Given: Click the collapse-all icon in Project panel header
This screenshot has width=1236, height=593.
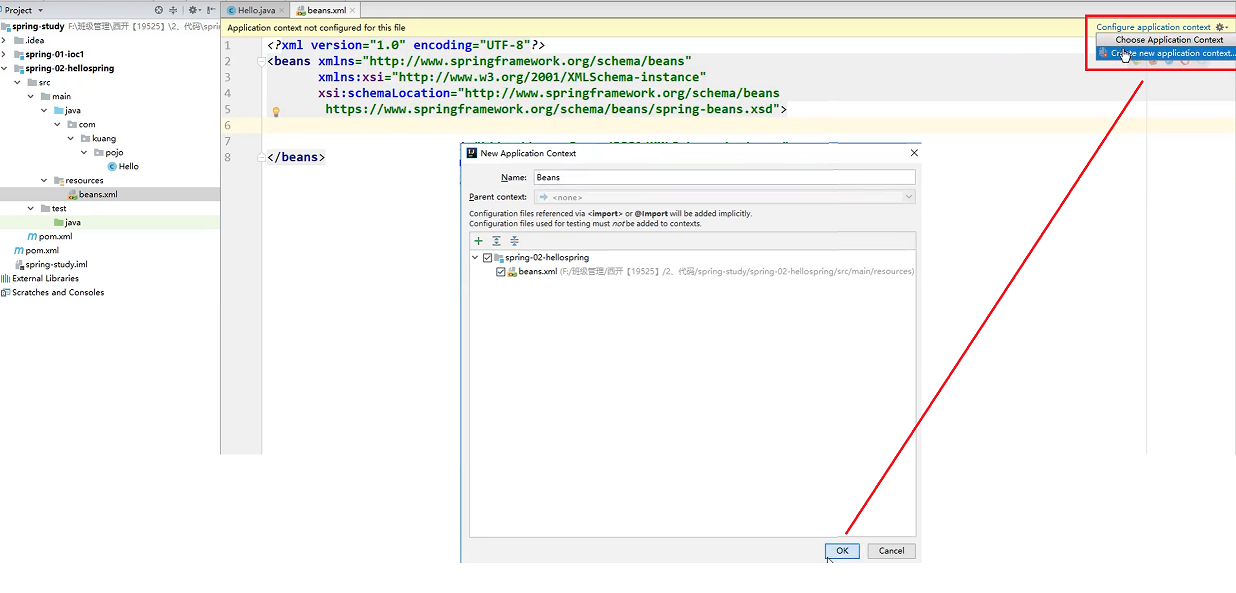Looking at the screenshot, I should pyautogui.click(x=173, y=10).
